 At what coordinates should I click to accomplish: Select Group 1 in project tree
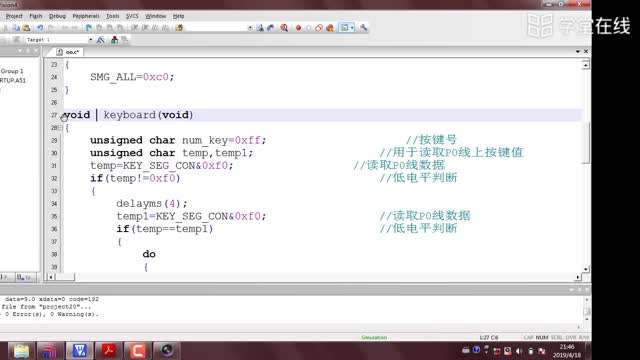[x=12, y=71]
